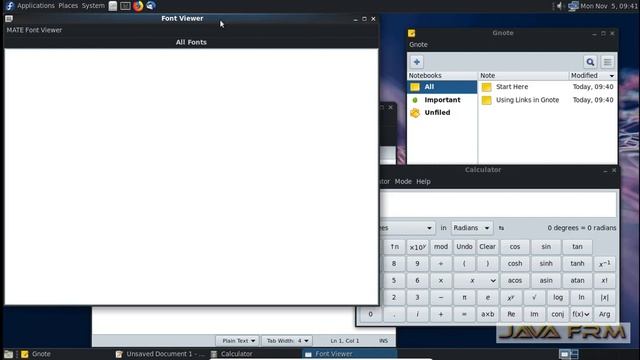Click the a×b factorize button
The image size is (640, 360).
(487, 314)
